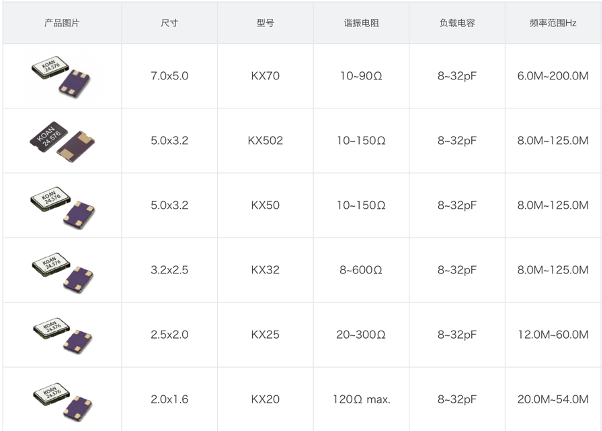The image size is (602, 431).
Task: Select the 负载电容 column header
Action: [x=455, y=22]
